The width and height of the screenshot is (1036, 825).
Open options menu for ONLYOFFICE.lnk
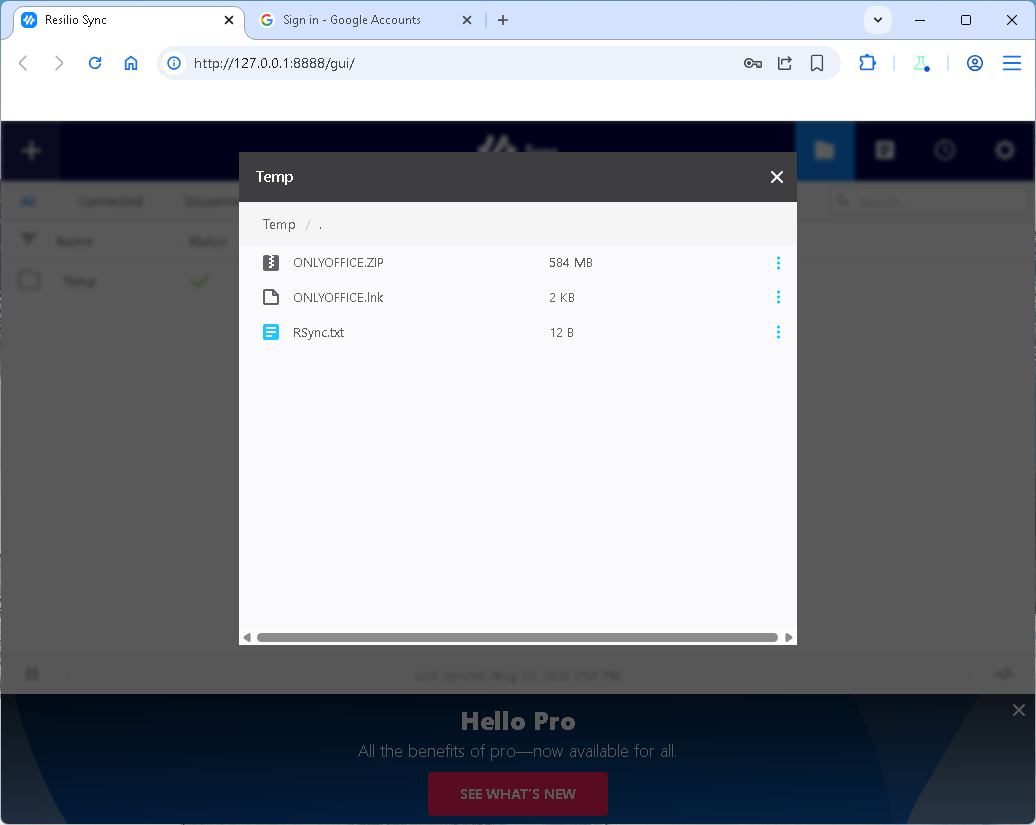pyautogui.click(x=778, y=297)
